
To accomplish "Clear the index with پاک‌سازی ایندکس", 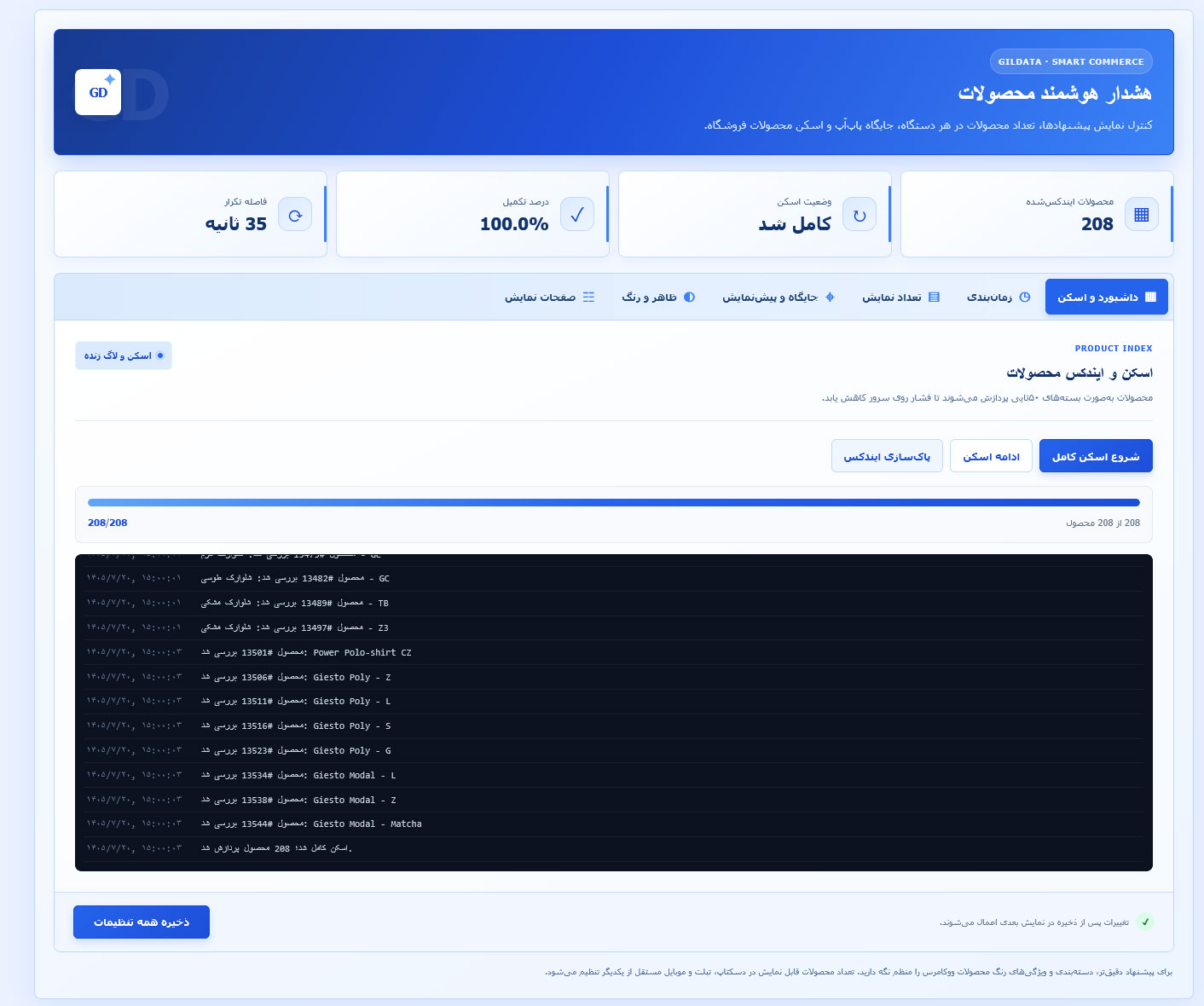I will click(x=887, y=456).
